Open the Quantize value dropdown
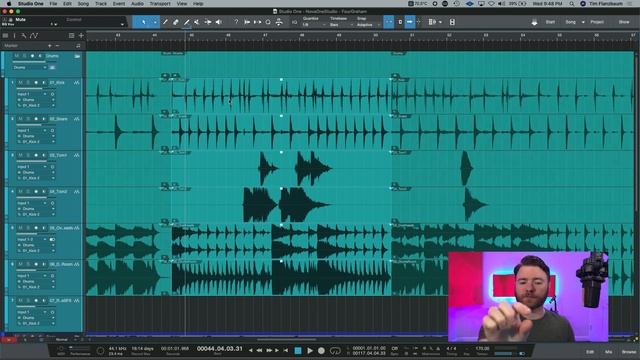The height and width of the screenshot is (360, 640). click(x=313, y=25)
